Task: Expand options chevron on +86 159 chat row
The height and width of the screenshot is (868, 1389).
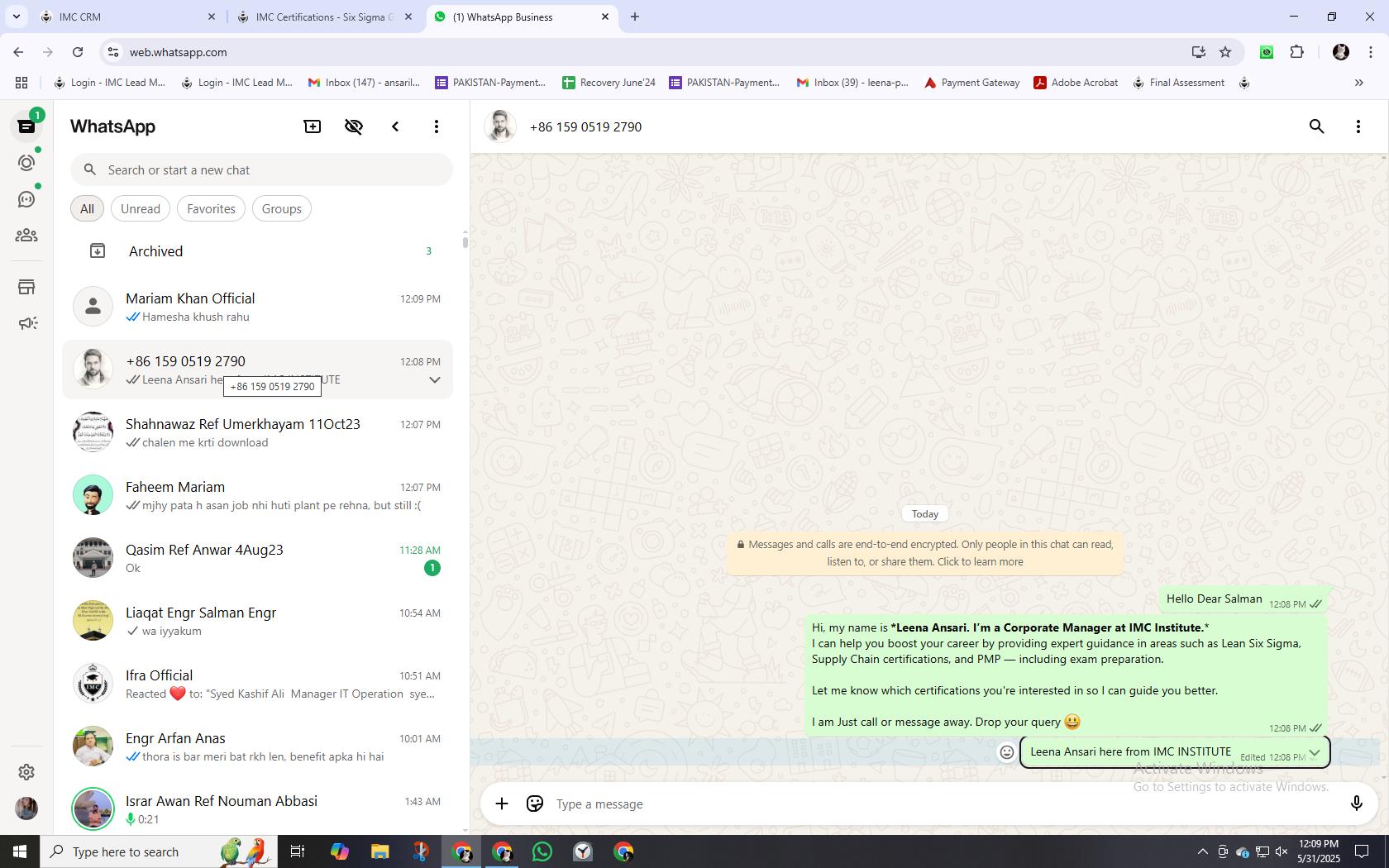Action: click(434, 380)
